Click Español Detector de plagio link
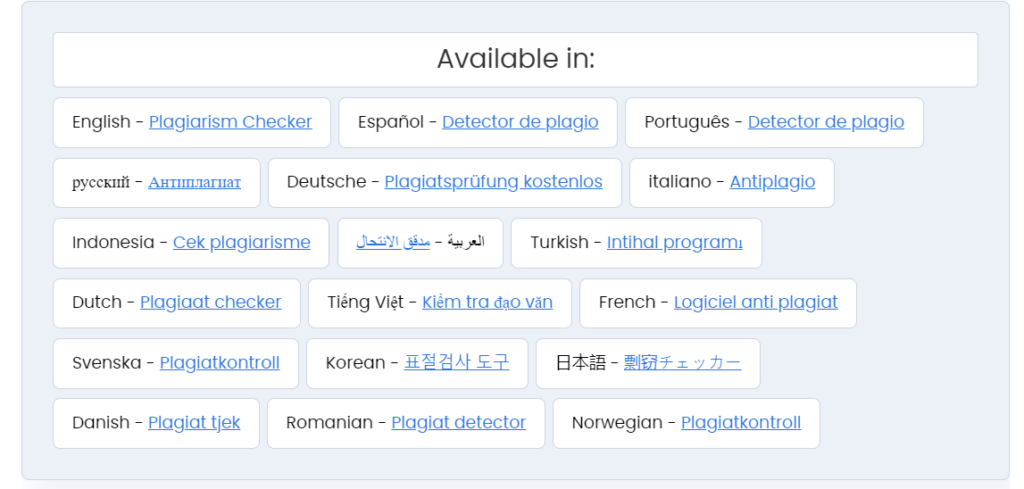 pos(520,122)
